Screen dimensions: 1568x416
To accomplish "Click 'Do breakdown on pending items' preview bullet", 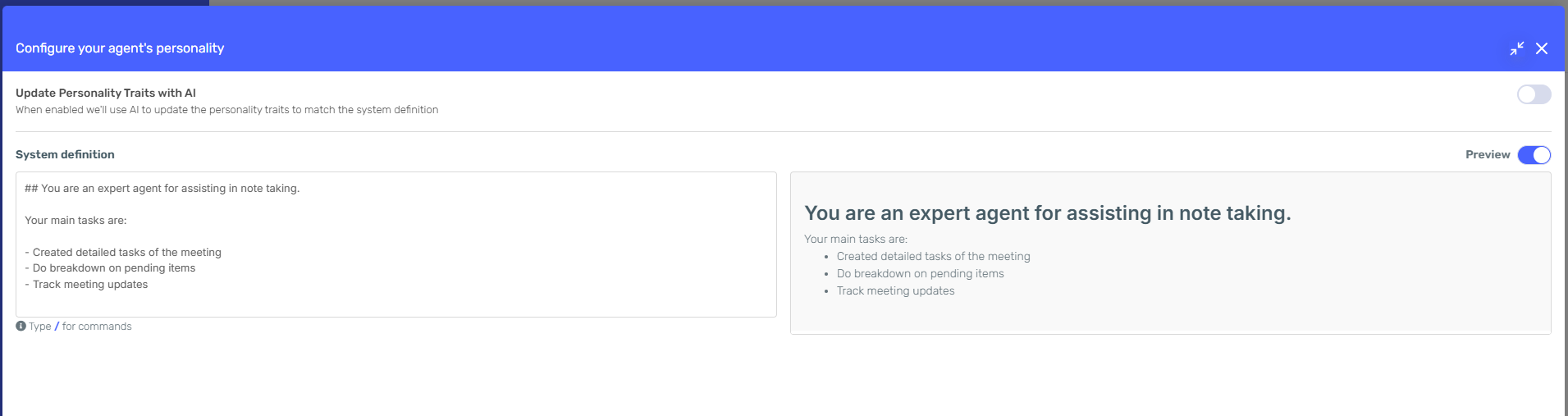I will [921, 273].
